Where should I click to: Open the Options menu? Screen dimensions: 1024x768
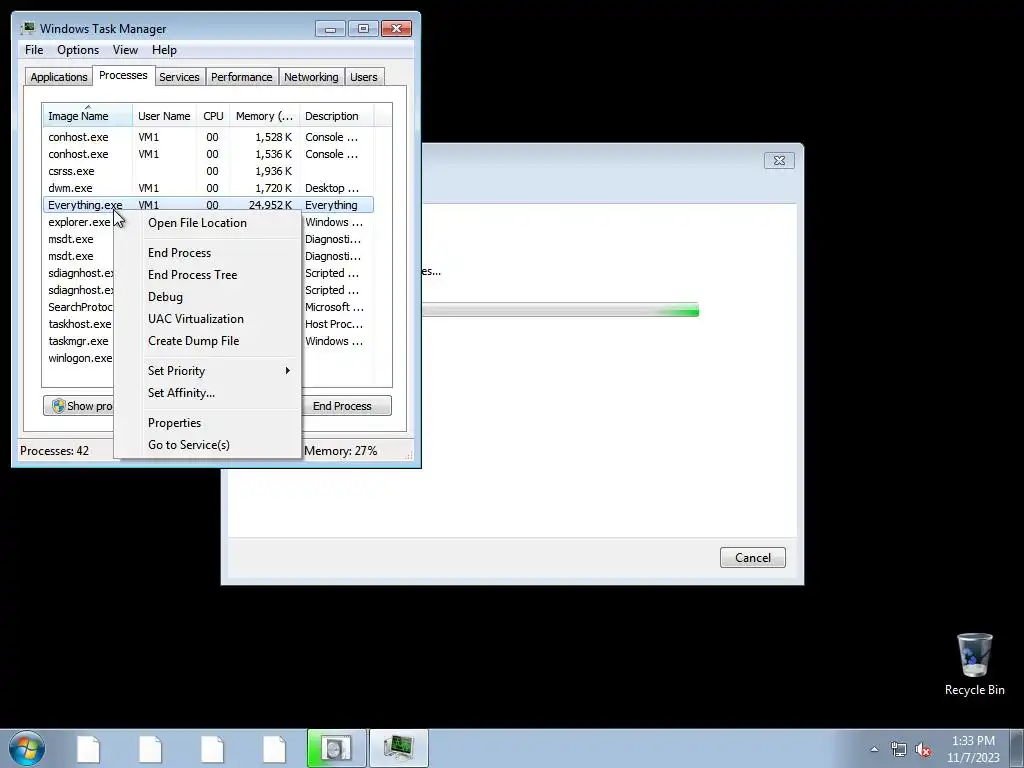pyautogui.click(x=78, y=50)
